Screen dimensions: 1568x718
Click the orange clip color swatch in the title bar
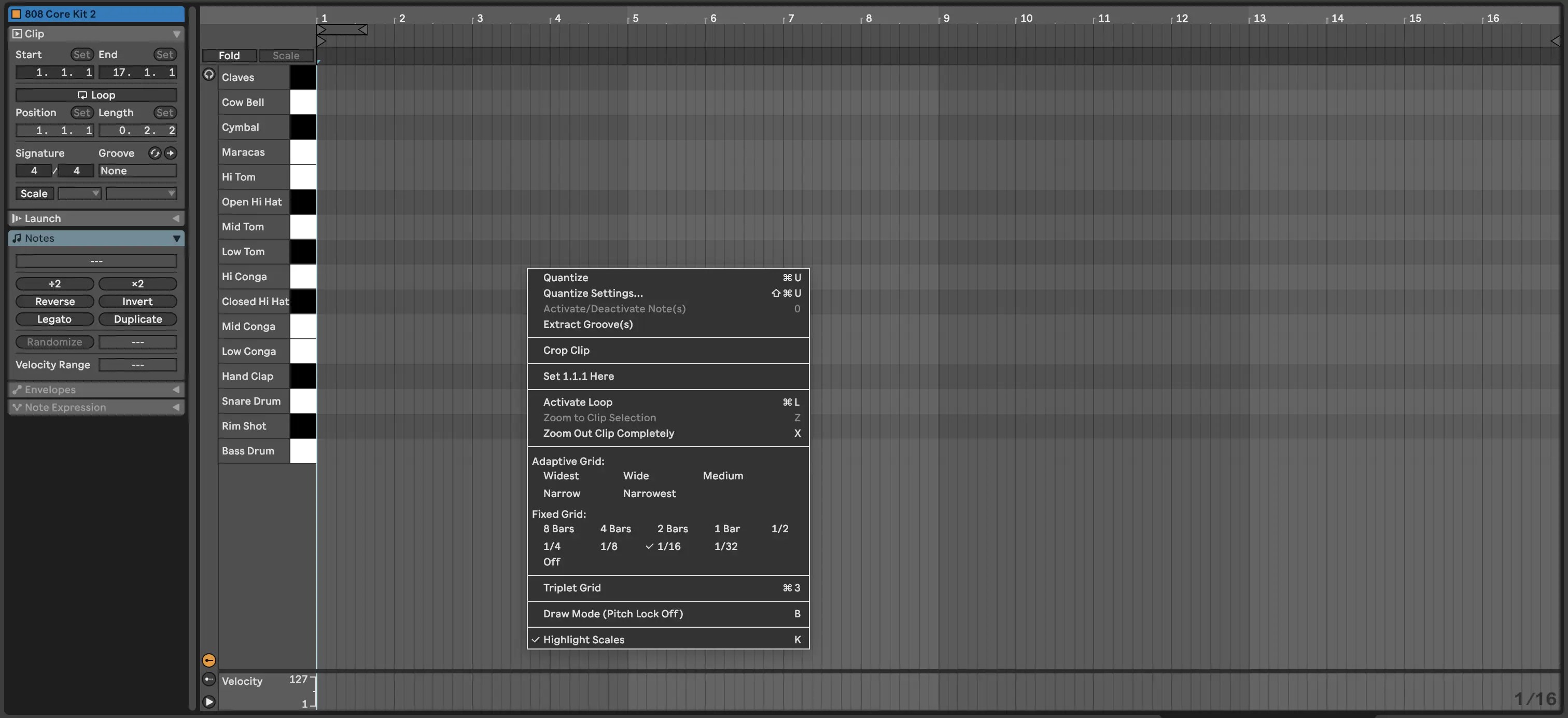(16, 13)
